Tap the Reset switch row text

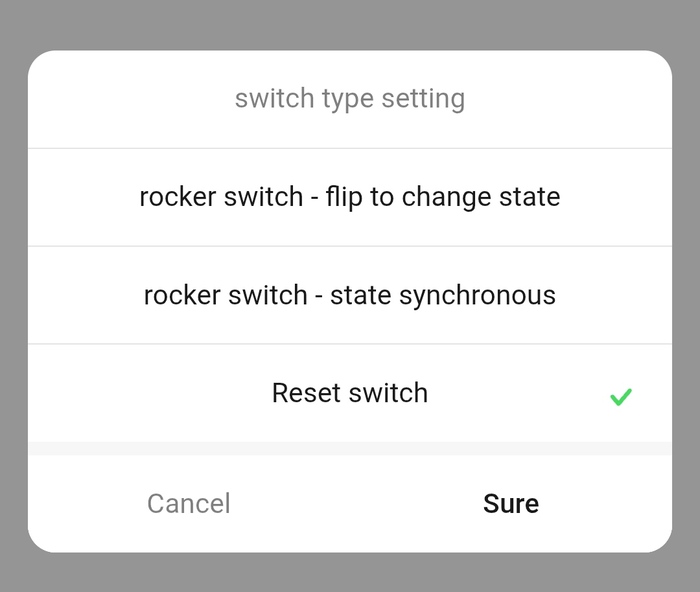(349, 393)
